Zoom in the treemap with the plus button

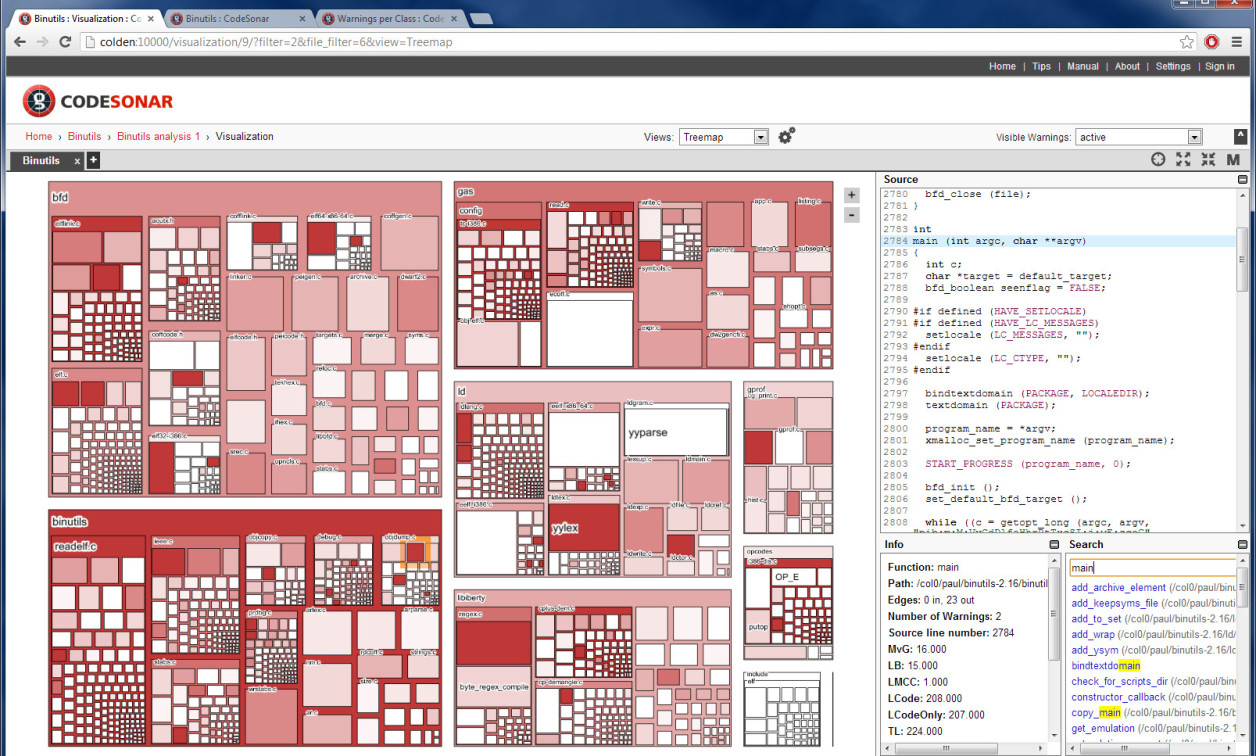point(852,195)
